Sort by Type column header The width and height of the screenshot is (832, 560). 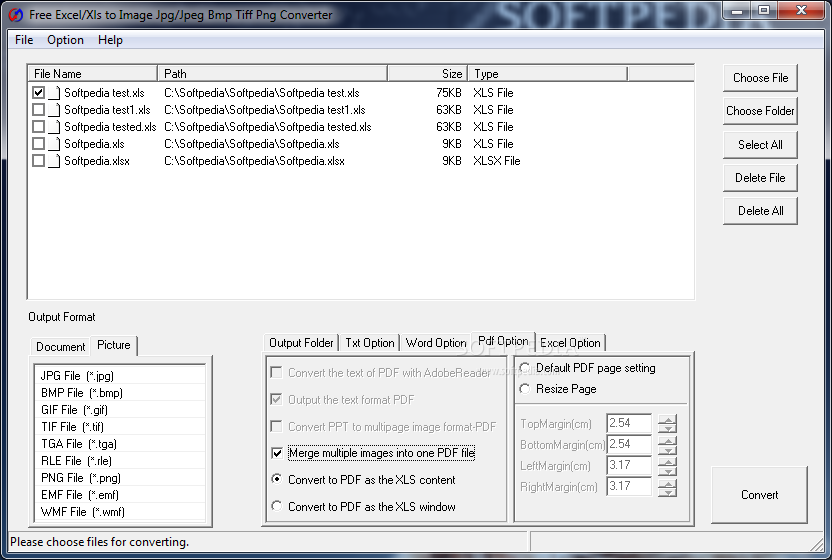tap(548, 74)
